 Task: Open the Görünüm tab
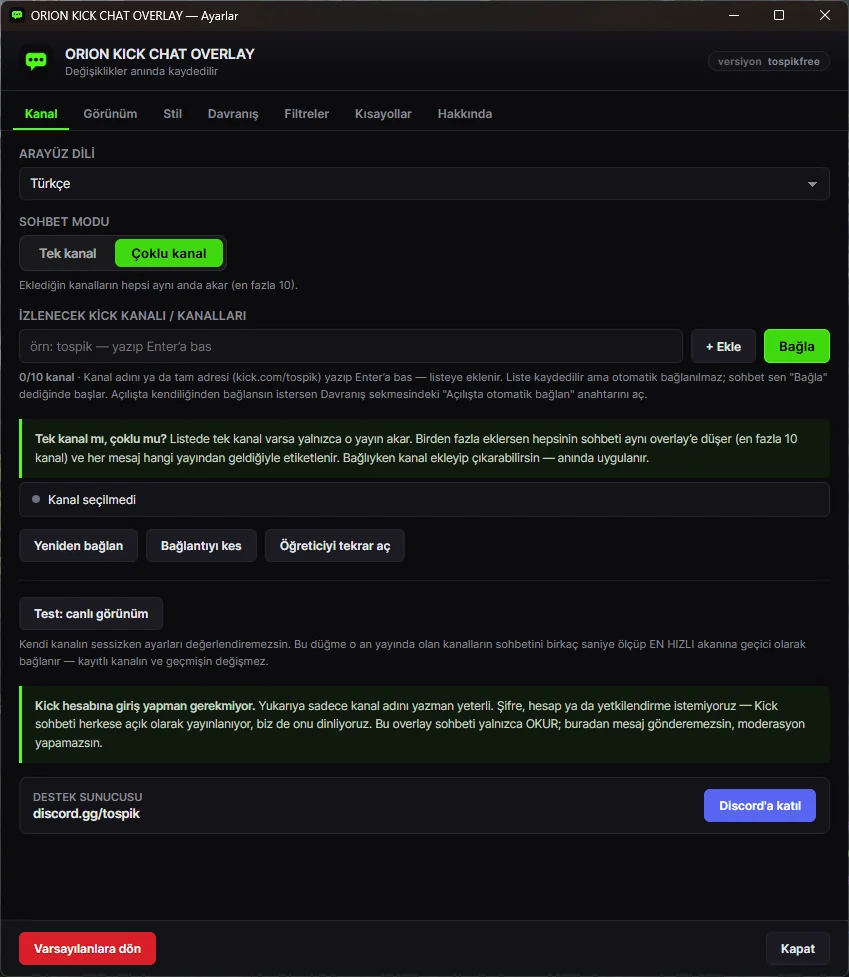pos(110,114)
